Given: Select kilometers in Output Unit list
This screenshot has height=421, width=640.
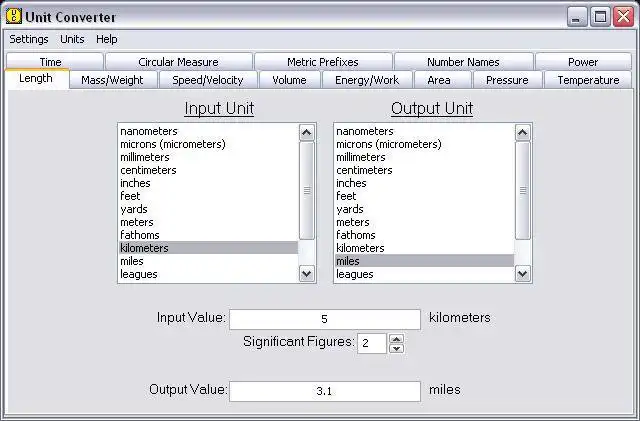Looking at the screenshot, I should (424, 248).
